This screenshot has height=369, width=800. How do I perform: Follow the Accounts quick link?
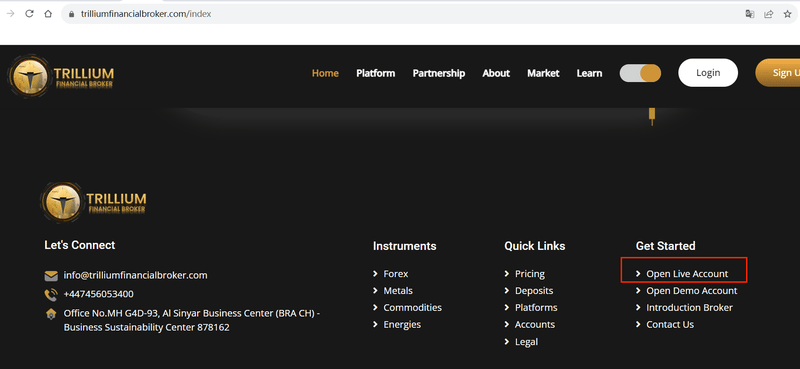[535, 325]
